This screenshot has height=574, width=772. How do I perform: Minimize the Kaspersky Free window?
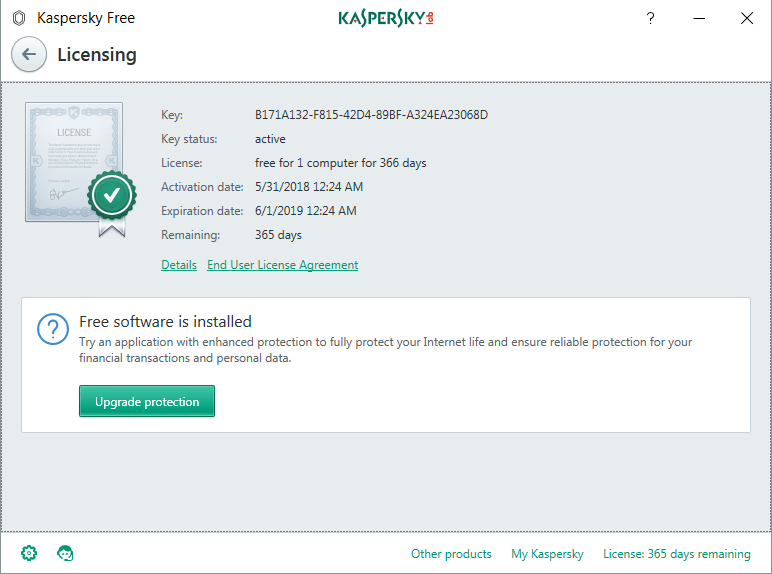[x=699, y=18]
